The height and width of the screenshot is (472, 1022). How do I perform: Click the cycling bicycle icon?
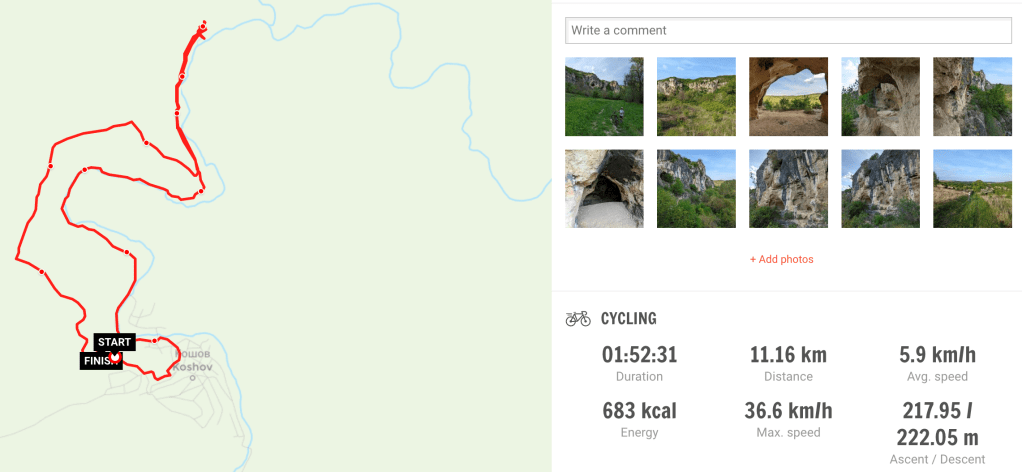pyautogui.click(x=578, y=319)
